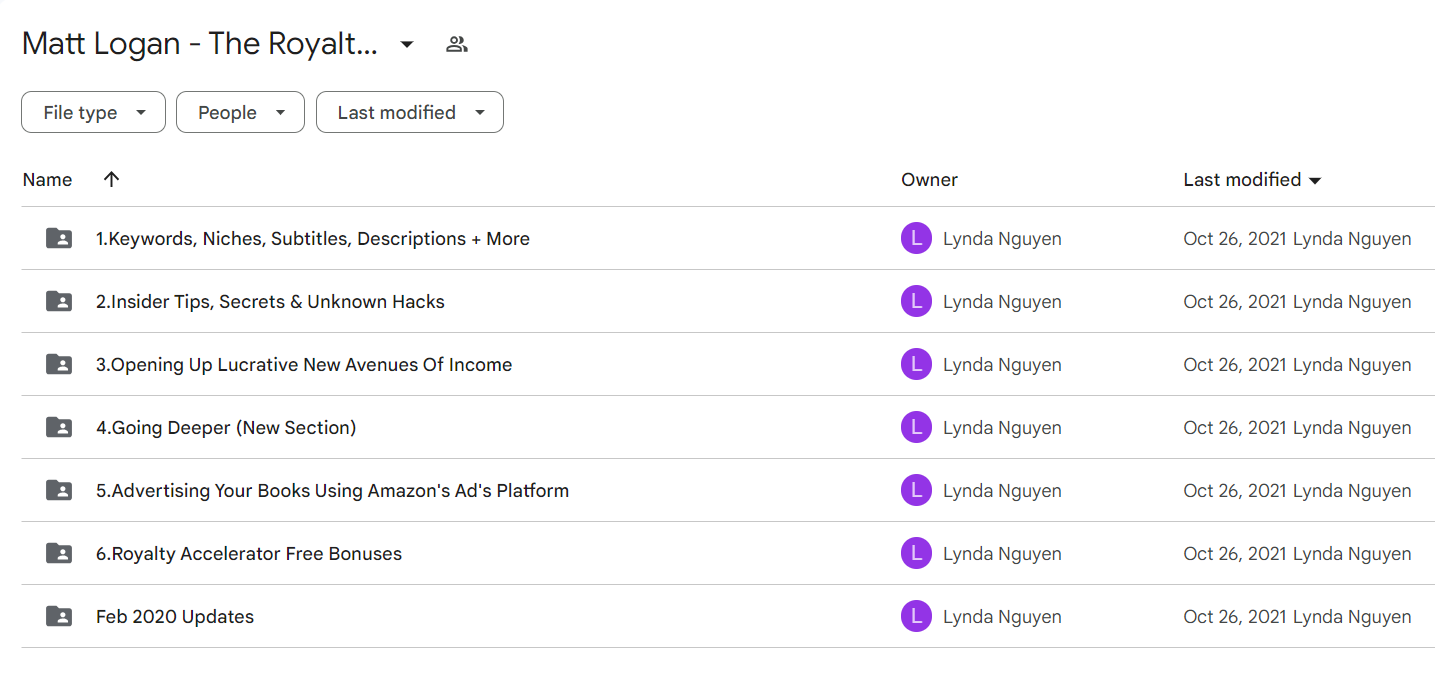
Task: Click owner avatar in 2.Insider Tips row
Action: (916, 301)
